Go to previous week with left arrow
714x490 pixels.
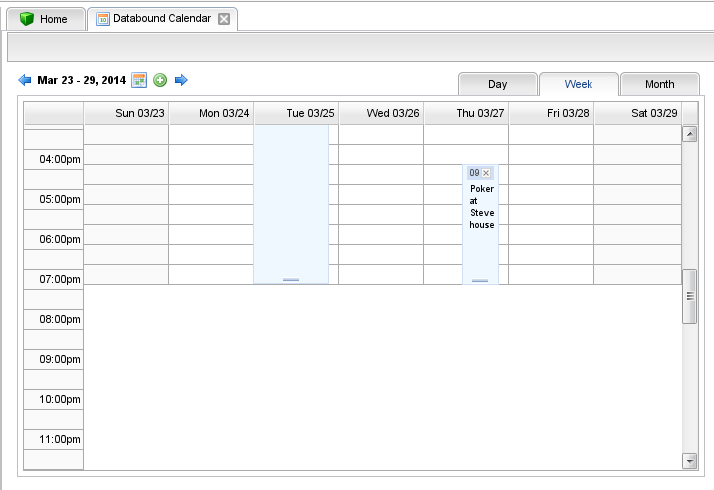point(25,80)
